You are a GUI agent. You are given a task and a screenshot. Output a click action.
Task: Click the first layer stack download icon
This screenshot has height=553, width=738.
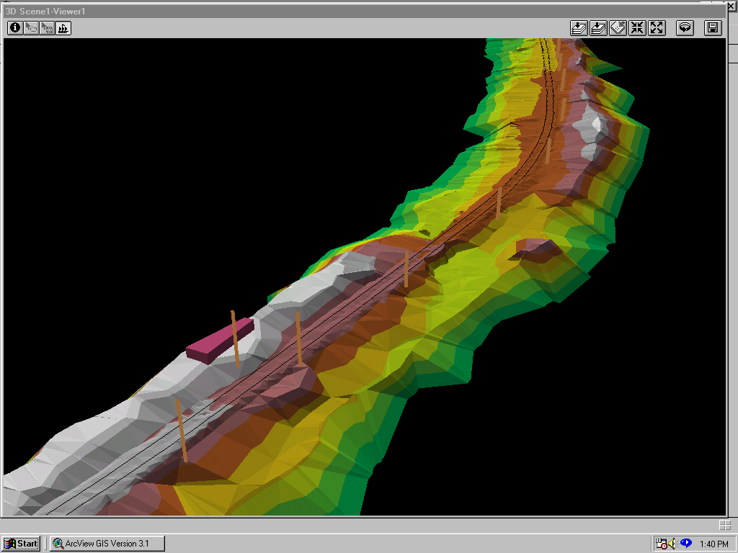579,28
